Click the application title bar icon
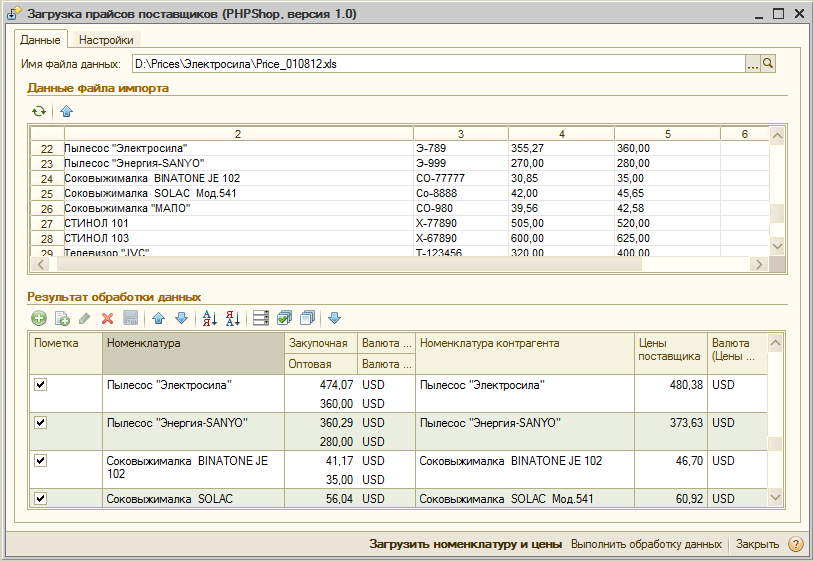813x561 pixels. (x=14, y=13)
